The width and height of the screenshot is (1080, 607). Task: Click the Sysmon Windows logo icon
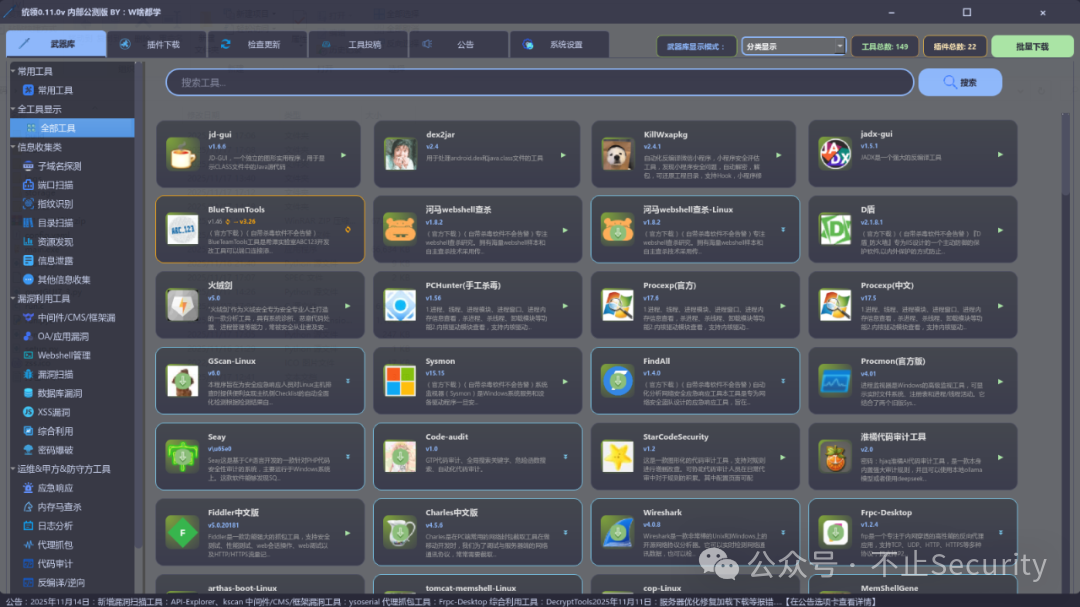[x=400, y=381]
